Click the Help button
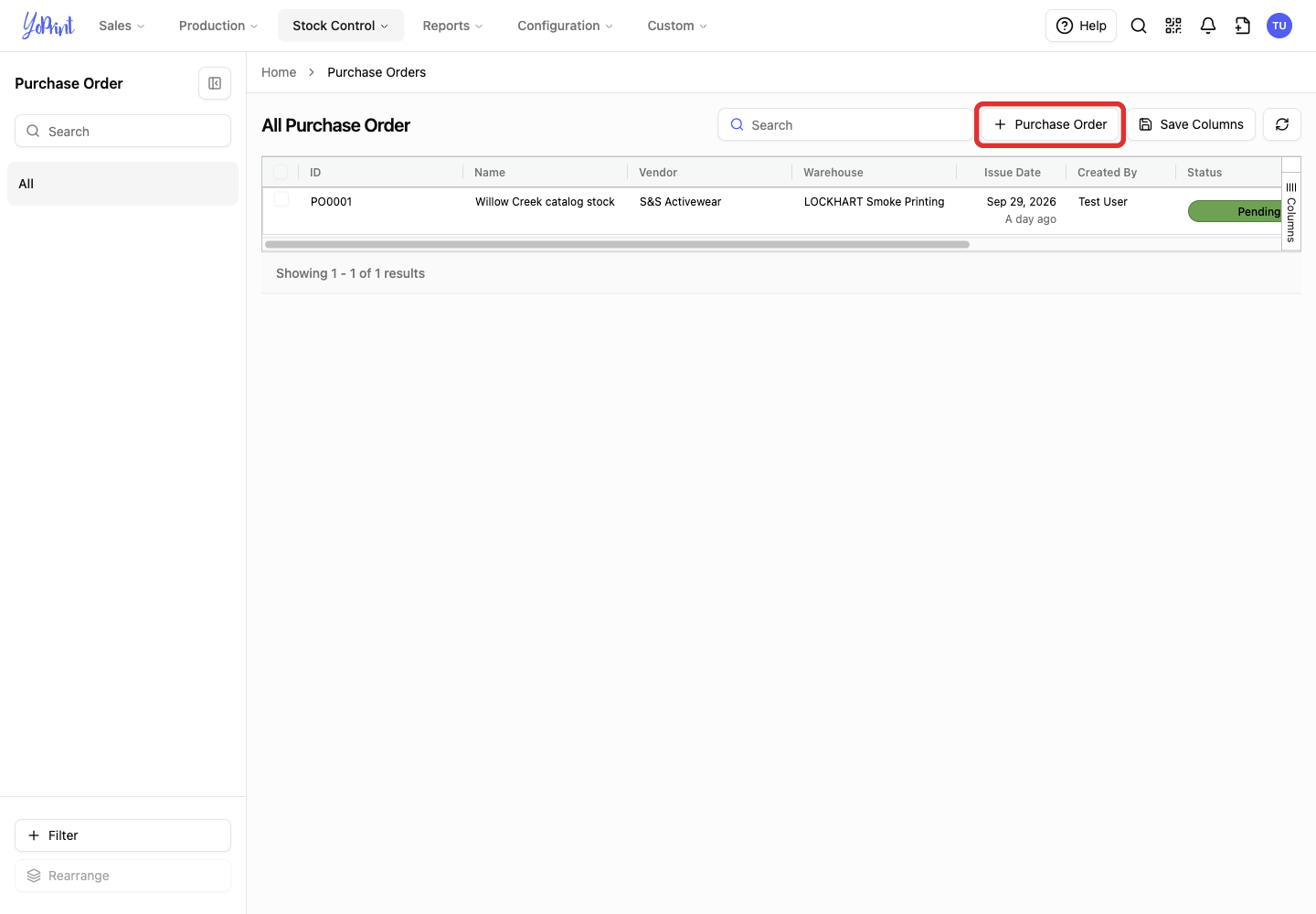This screenshot has width=1316, height=914. click(1081, 26)
